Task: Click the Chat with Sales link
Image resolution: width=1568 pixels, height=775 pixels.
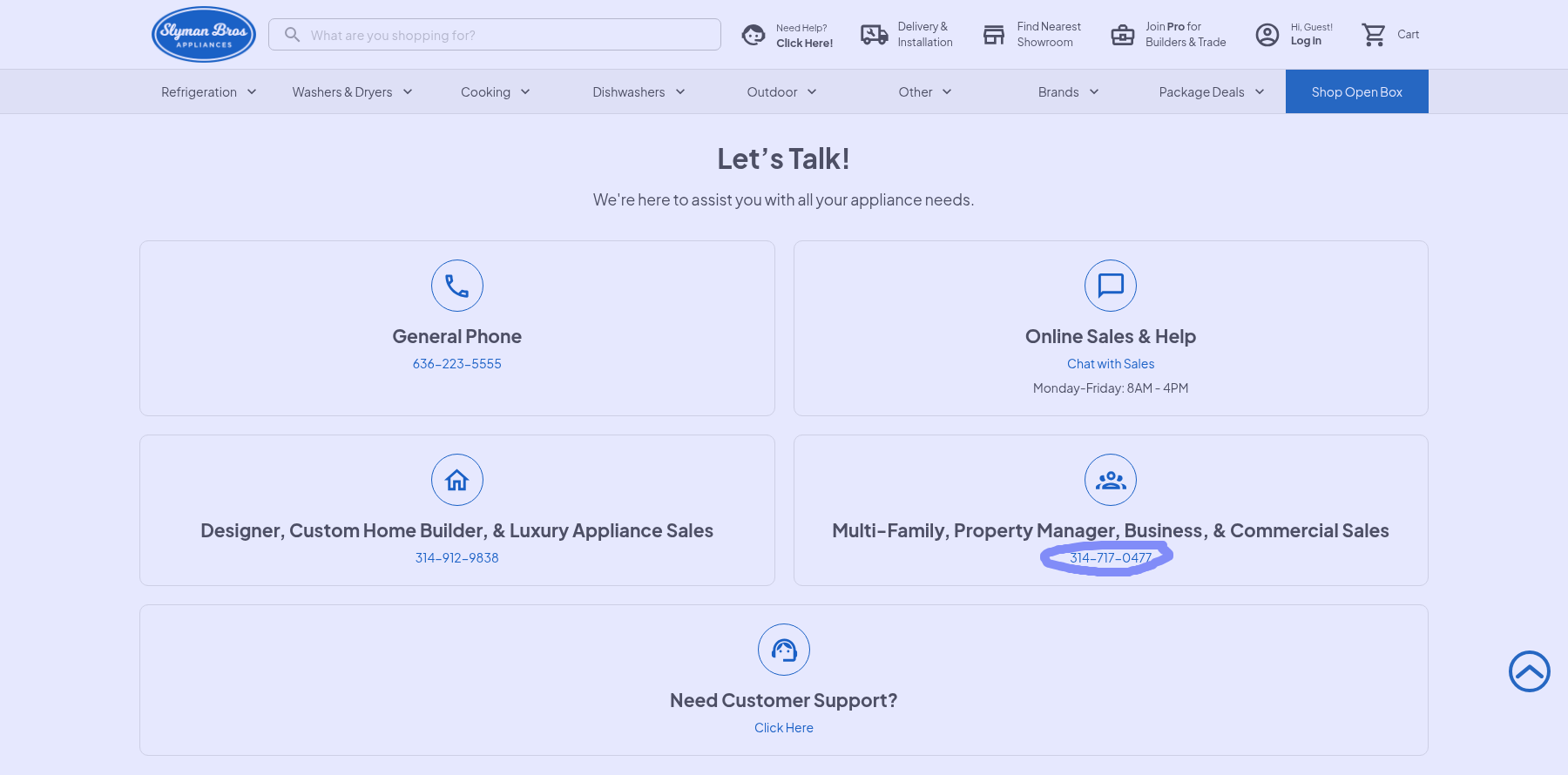Action: (x=1111, y=364)
